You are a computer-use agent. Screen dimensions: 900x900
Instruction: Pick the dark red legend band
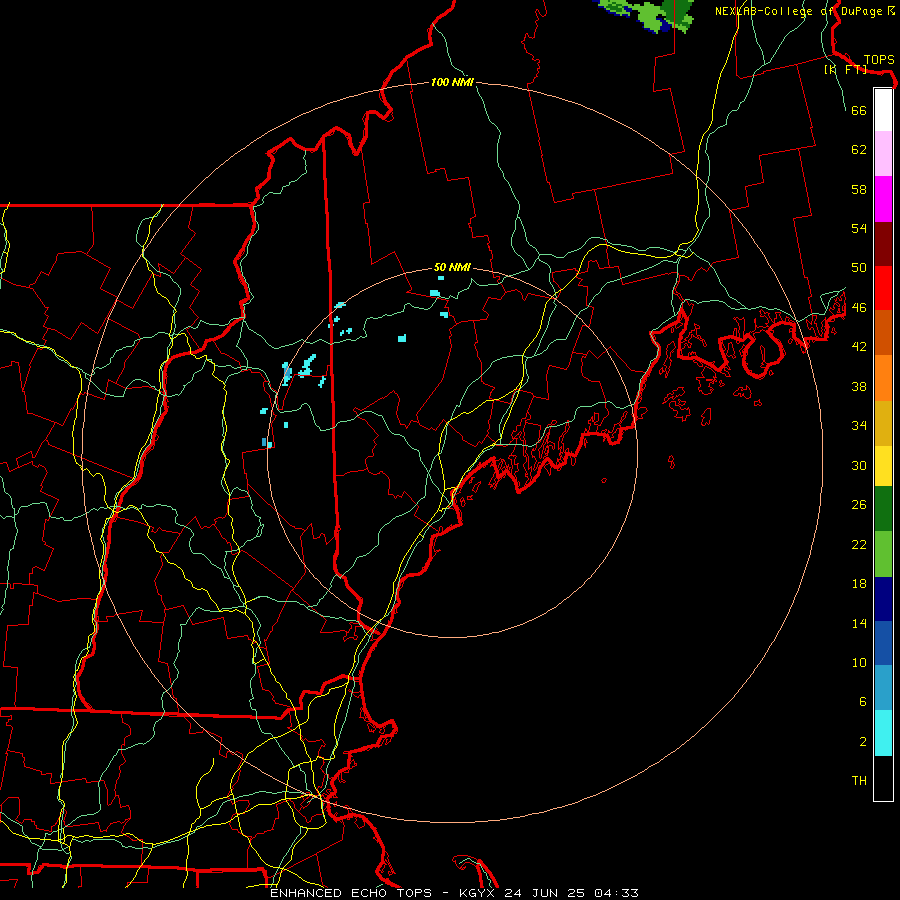click(883, 244)
